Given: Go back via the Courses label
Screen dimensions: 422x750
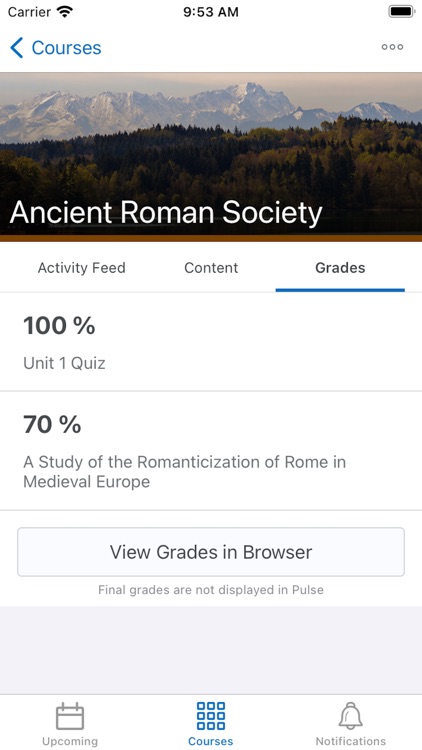Looking at the screenshot, I should pos(67,48).
